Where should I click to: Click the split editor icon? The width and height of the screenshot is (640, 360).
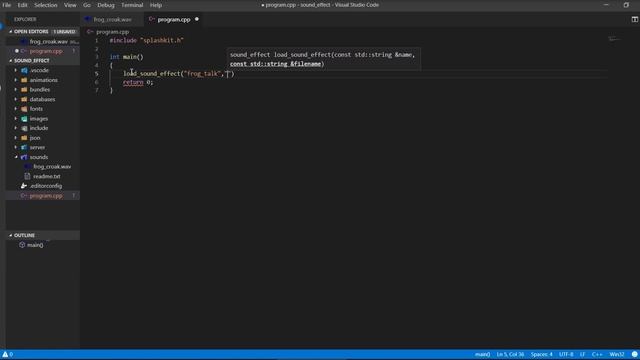coord(635,19)
